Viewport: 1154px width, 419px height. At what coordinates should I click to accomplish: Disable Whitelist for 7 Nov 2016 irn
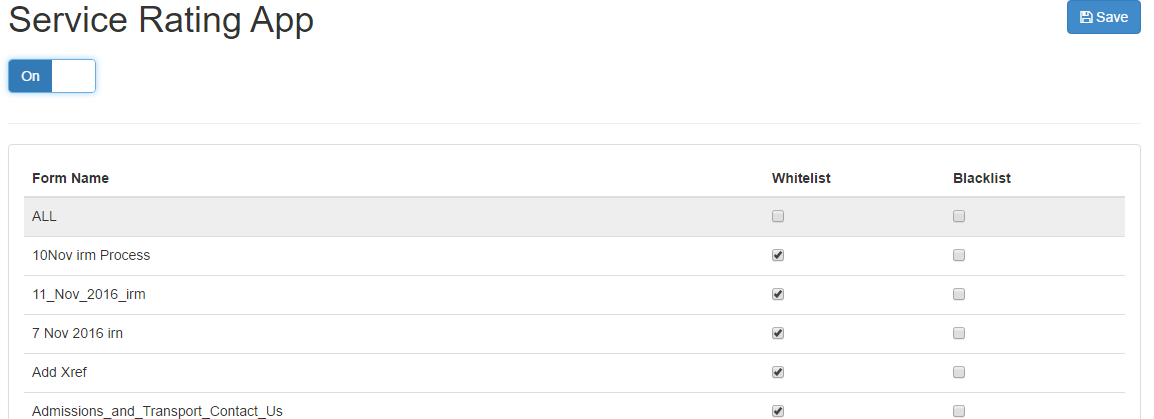tap(778, 334)
